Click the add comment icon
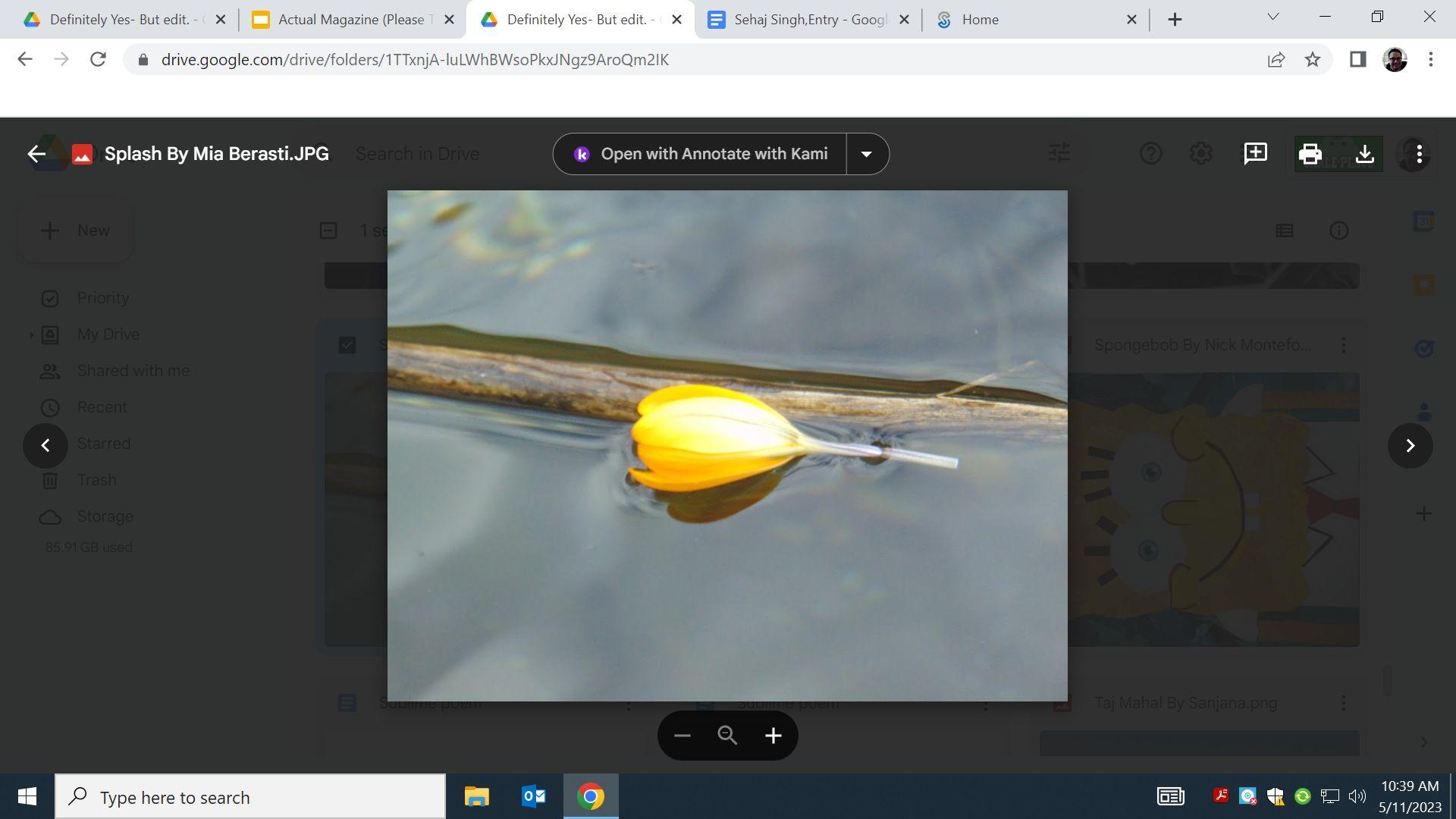Viewport: 1456px width, 819px height. click(1255, 154)
